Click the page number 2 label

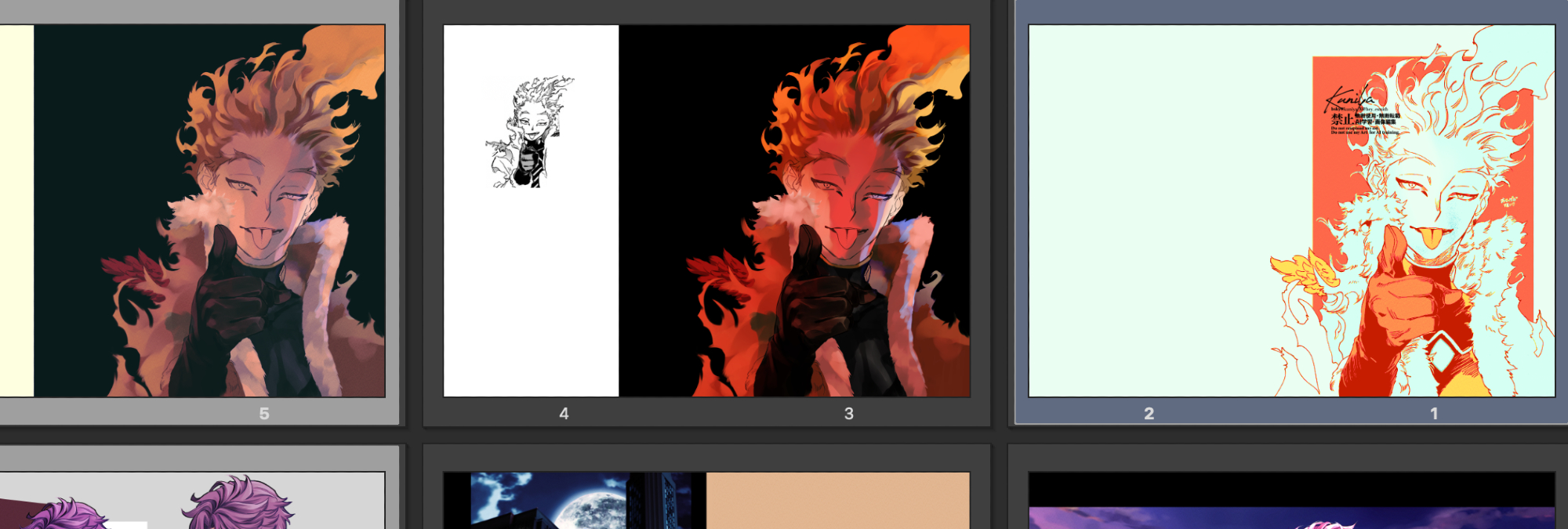[1149, 414]
